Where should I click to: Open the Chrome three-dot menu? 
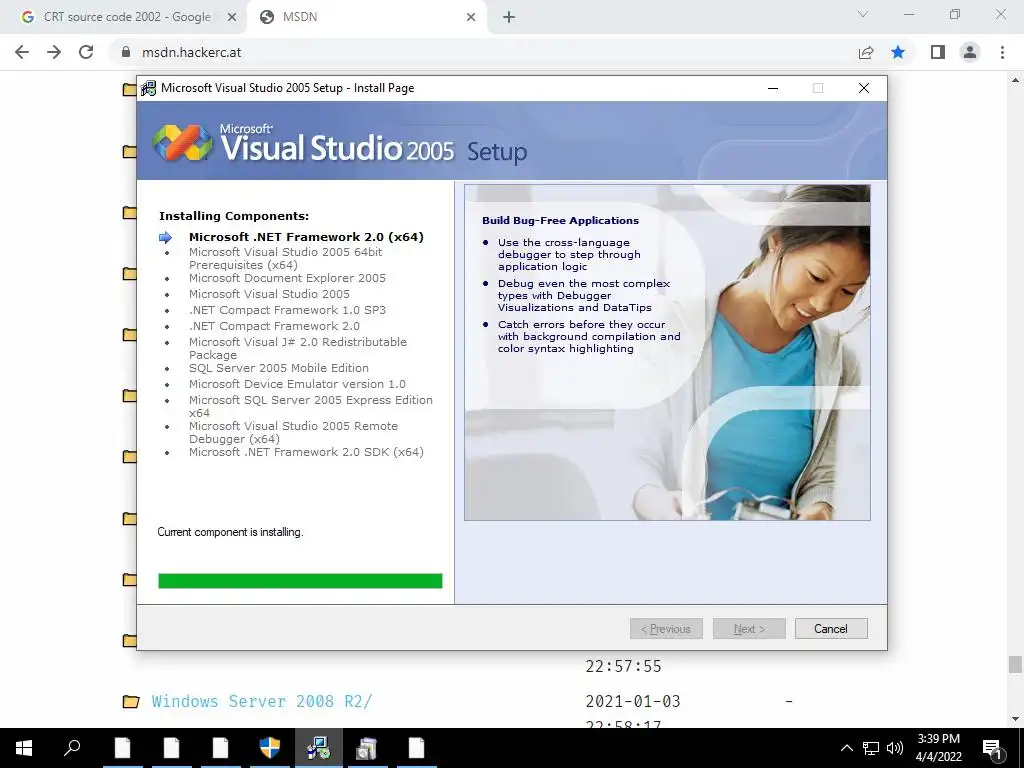click(x=1002, y=52)
